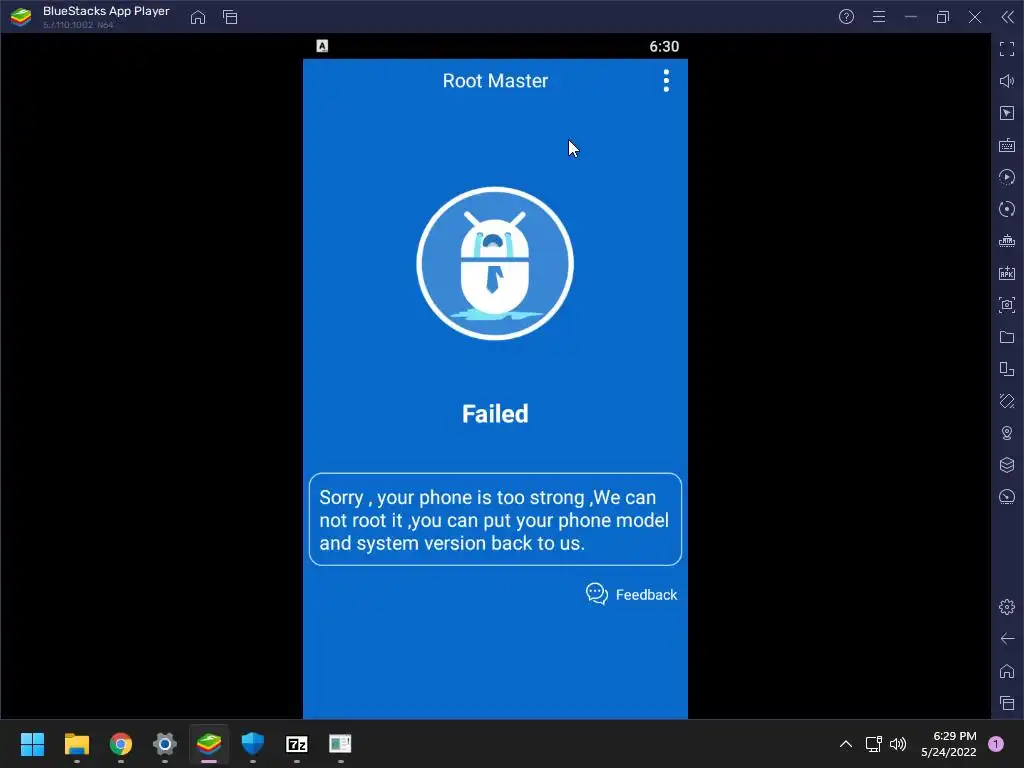Open BlueStacks hamburger menu
Image resolution: width=1024 pixels, height=768 pixels.
[879, 17]
